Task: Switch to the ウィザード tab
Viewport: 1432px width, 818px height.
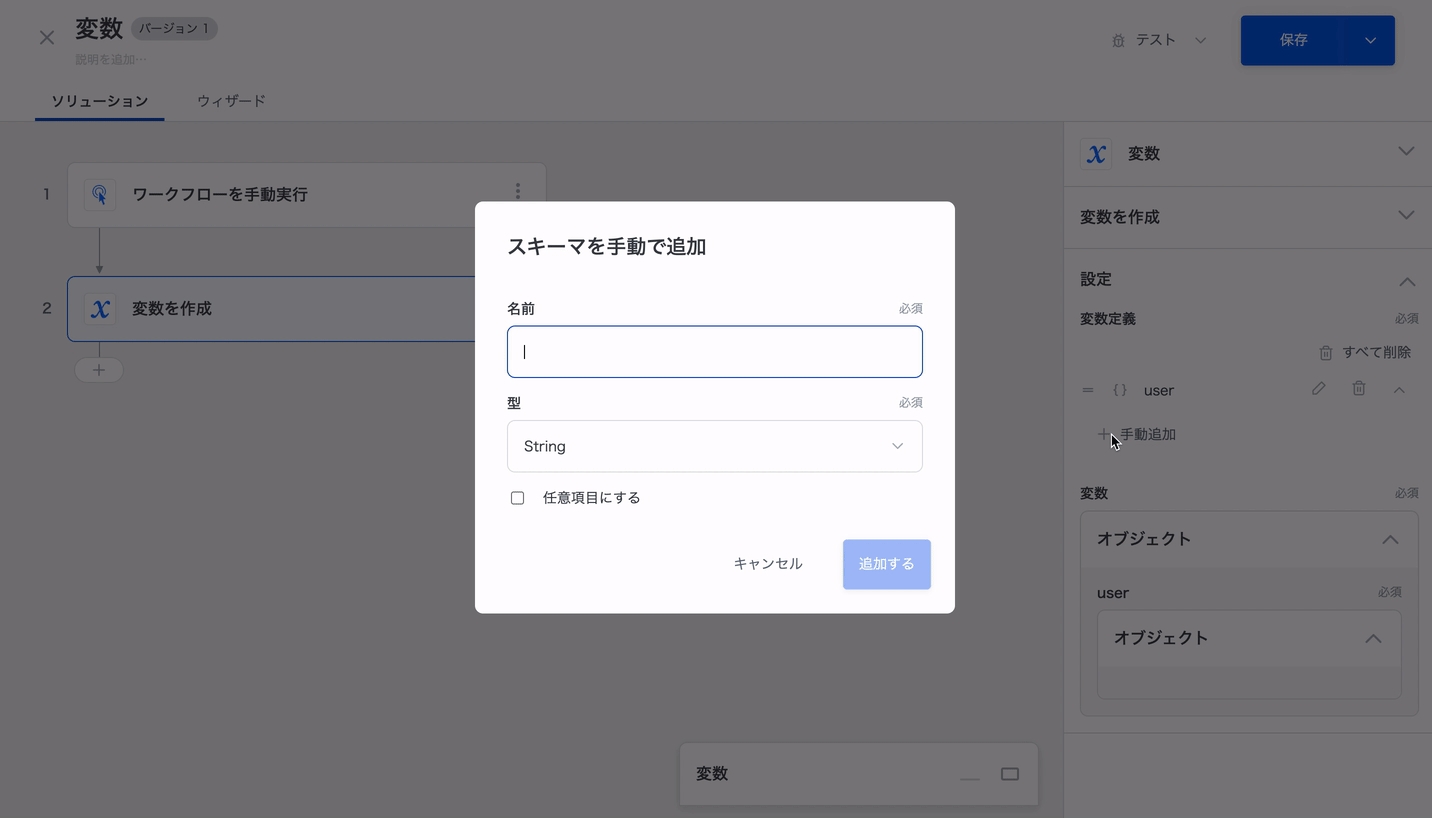Action: click(x=231, y=101)
